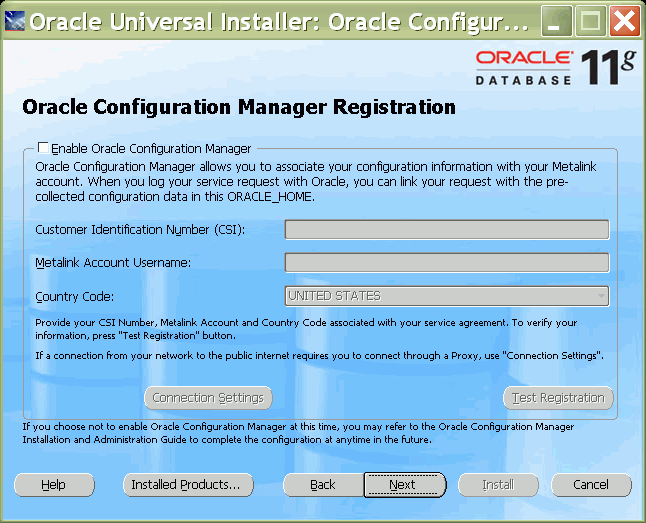646x523 pixels.
Task: Open the Country Code dropdown showing UNITED STATES
Action: 446,296
